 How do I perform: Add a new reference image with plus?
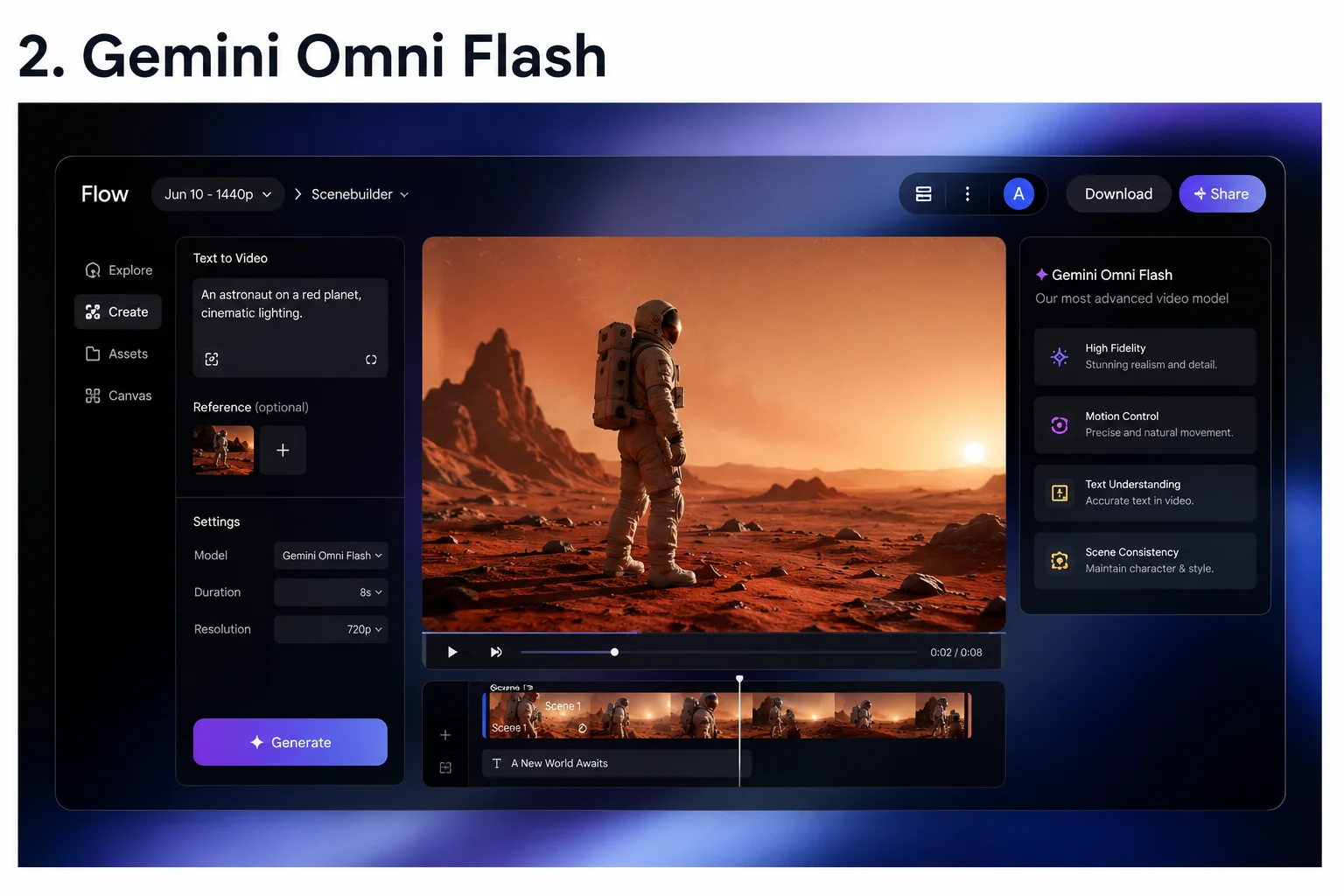point(283,450)
